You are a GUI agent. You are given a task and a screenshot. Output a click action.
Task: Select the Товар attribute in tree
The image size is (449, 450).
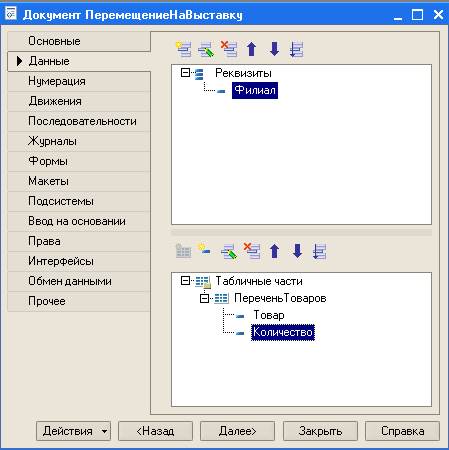(269, 315)
